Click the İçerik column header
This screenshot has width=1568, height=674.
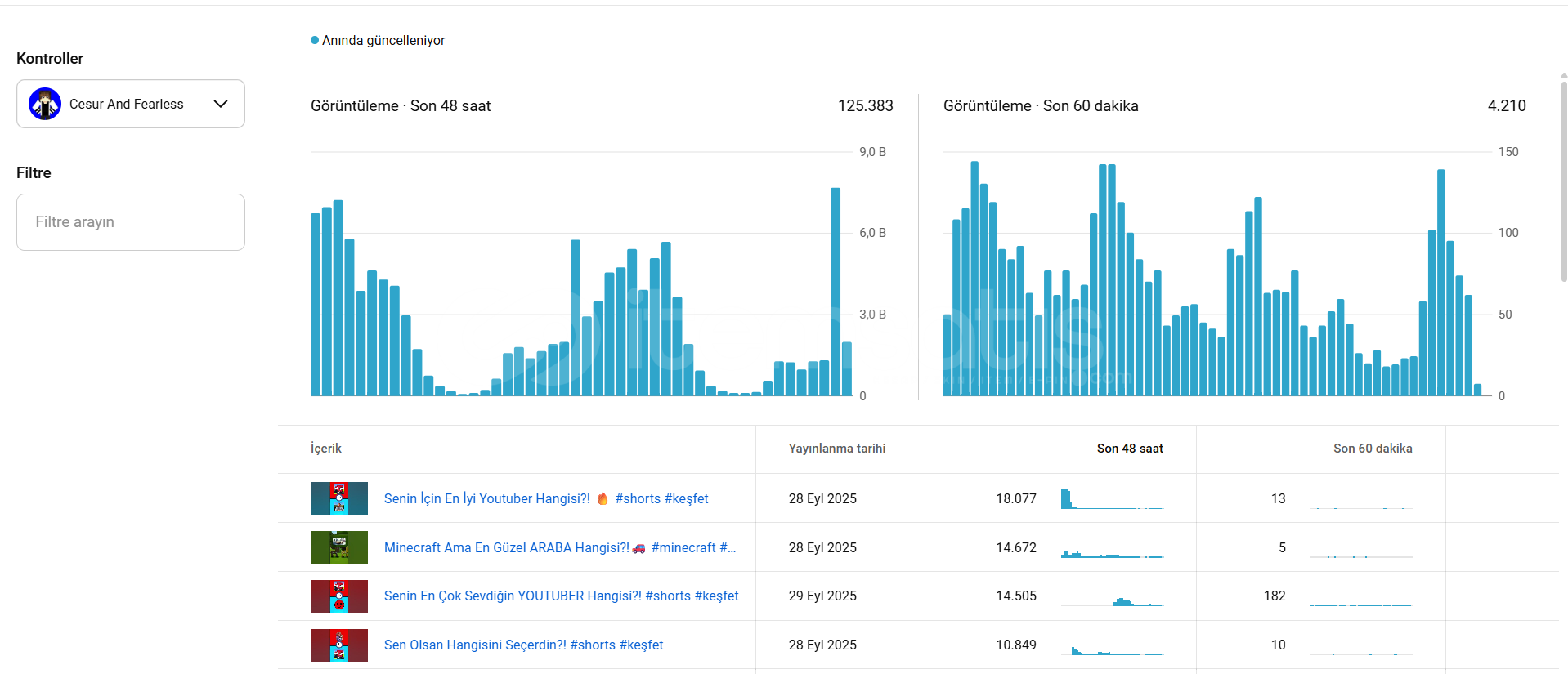coord(326,449)
